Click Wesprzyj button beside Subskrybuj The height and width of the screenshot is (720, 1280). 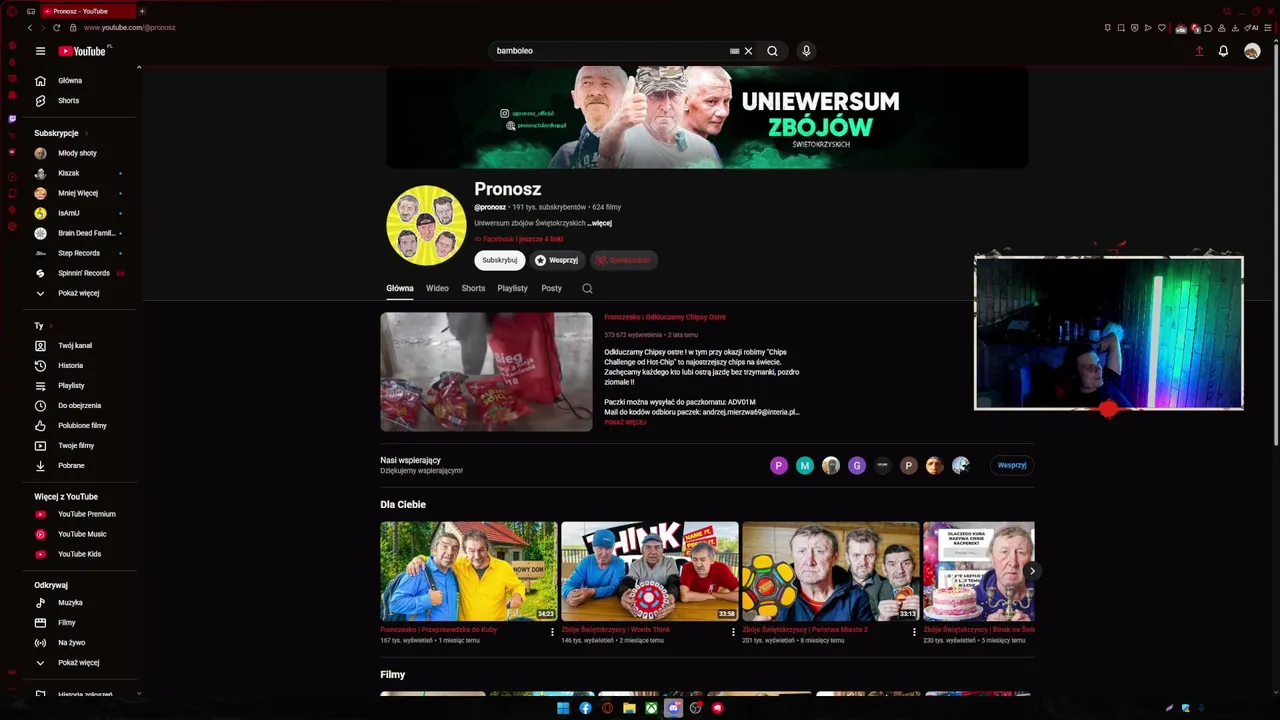click(557, 261)
